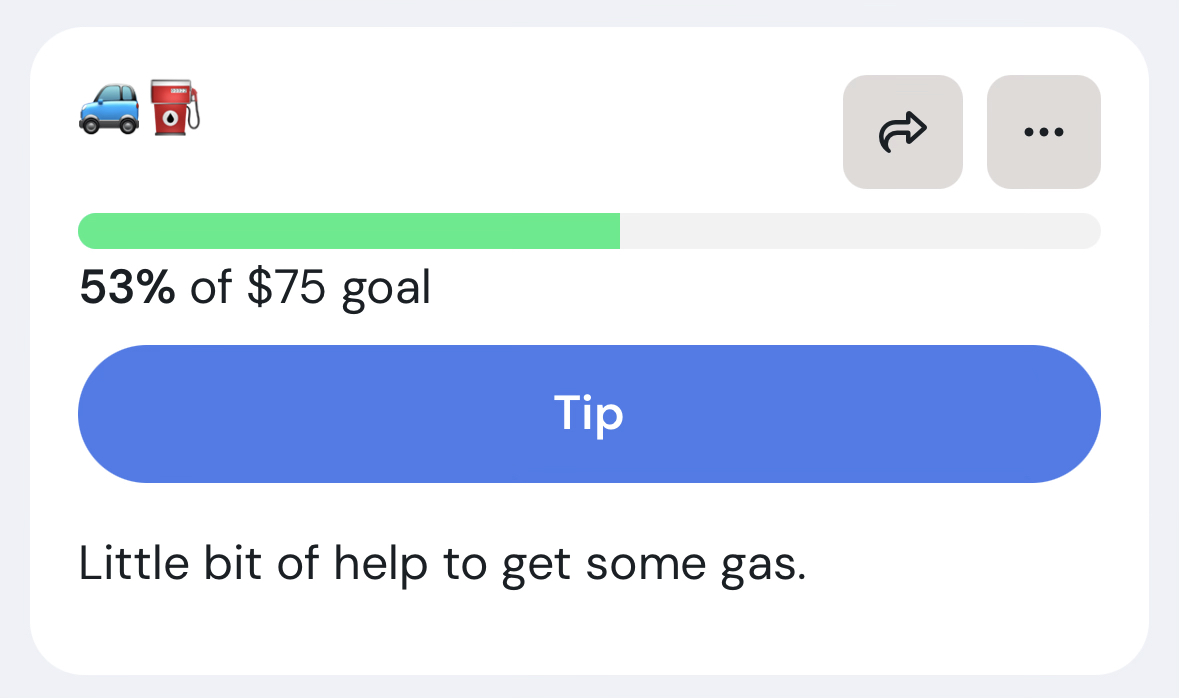
Task: Share this gas fundraiser goal
Action: [902, 132]
